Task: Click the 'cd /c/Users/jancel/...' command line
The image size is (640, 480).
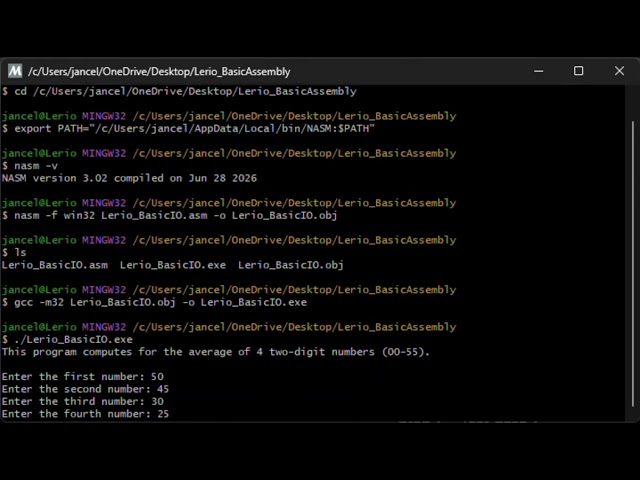Action: [x=179, y=91]
